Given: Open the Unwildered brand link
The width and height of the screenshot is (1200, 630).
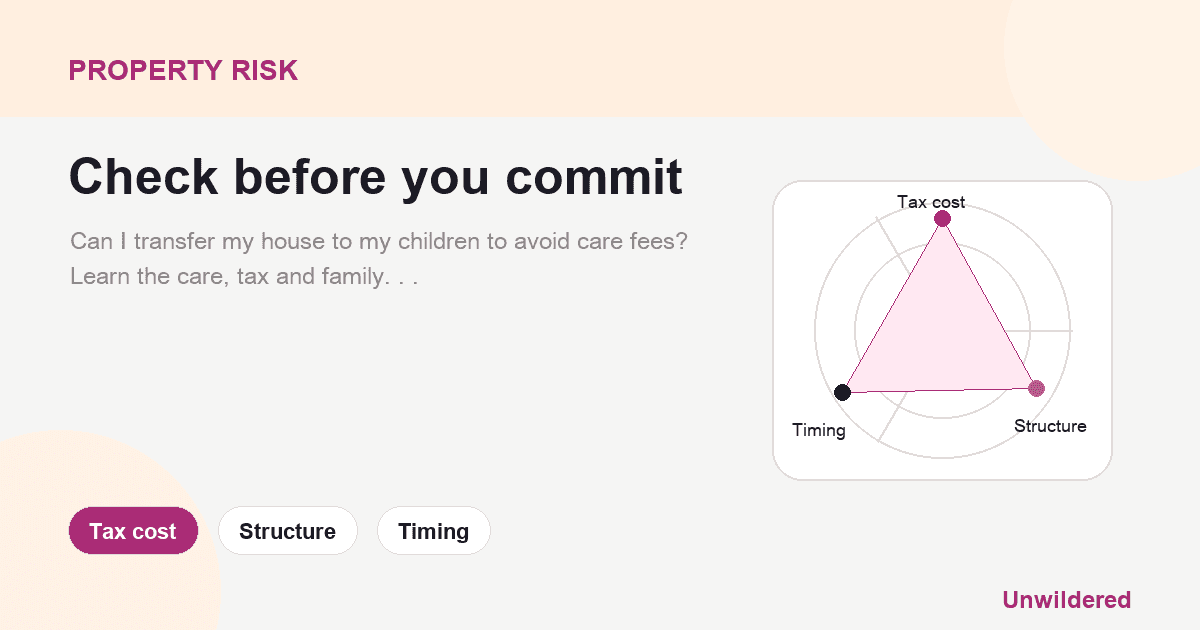Looking at the screenshot, I should 1067,600.
